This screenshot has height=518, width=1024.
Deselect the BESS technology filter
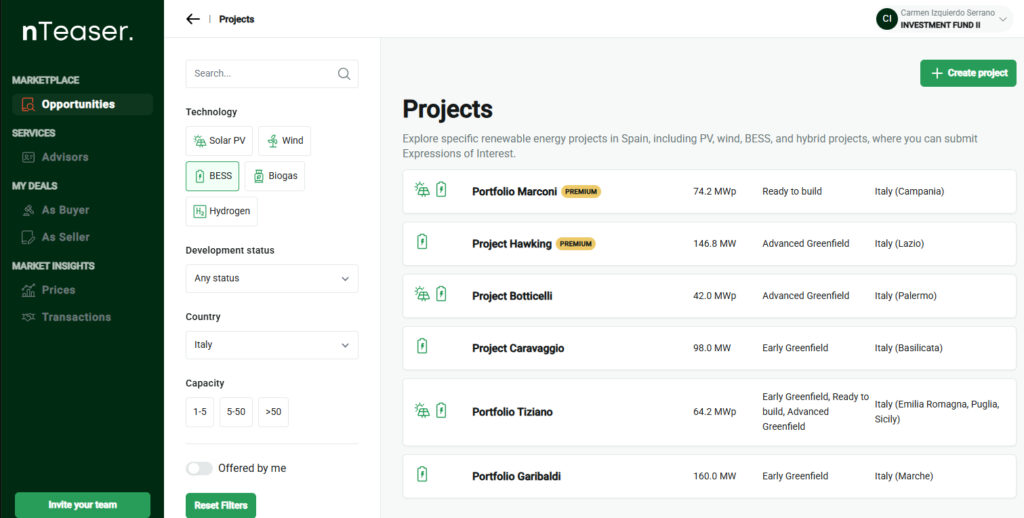click(x=212, y=176)
